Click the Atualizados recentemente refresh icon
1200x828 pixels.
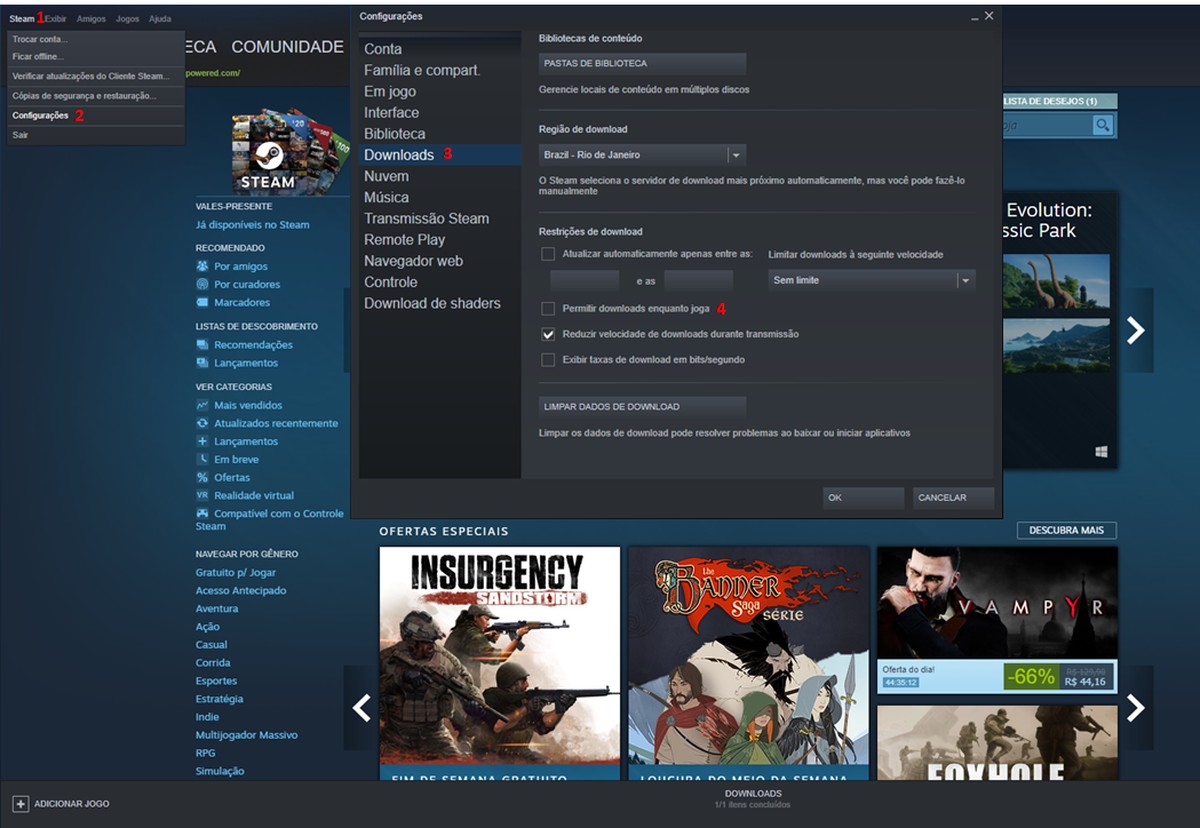[203, 423]
